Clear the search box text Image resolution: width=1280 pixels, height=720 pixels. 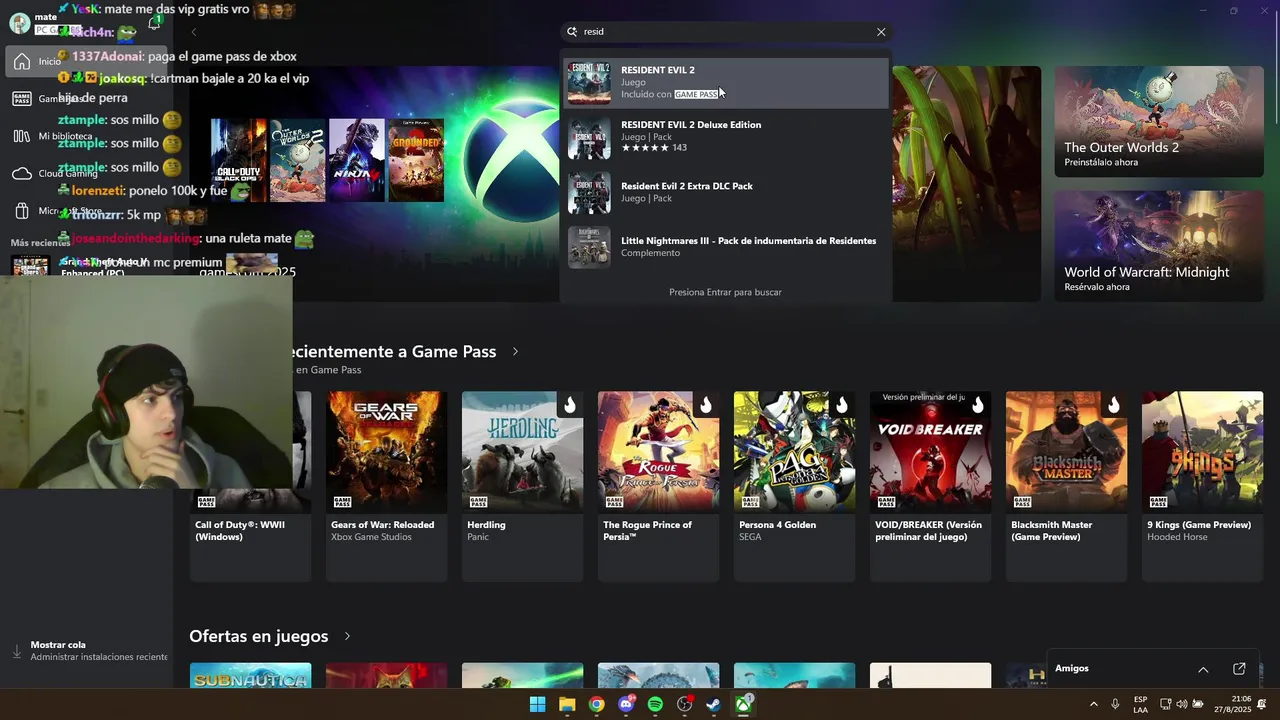click(x=881, y=32)
